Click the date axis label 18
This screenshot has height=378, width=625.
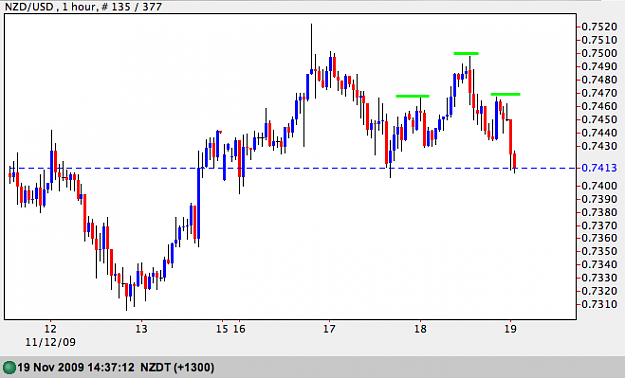coord(420,329)
